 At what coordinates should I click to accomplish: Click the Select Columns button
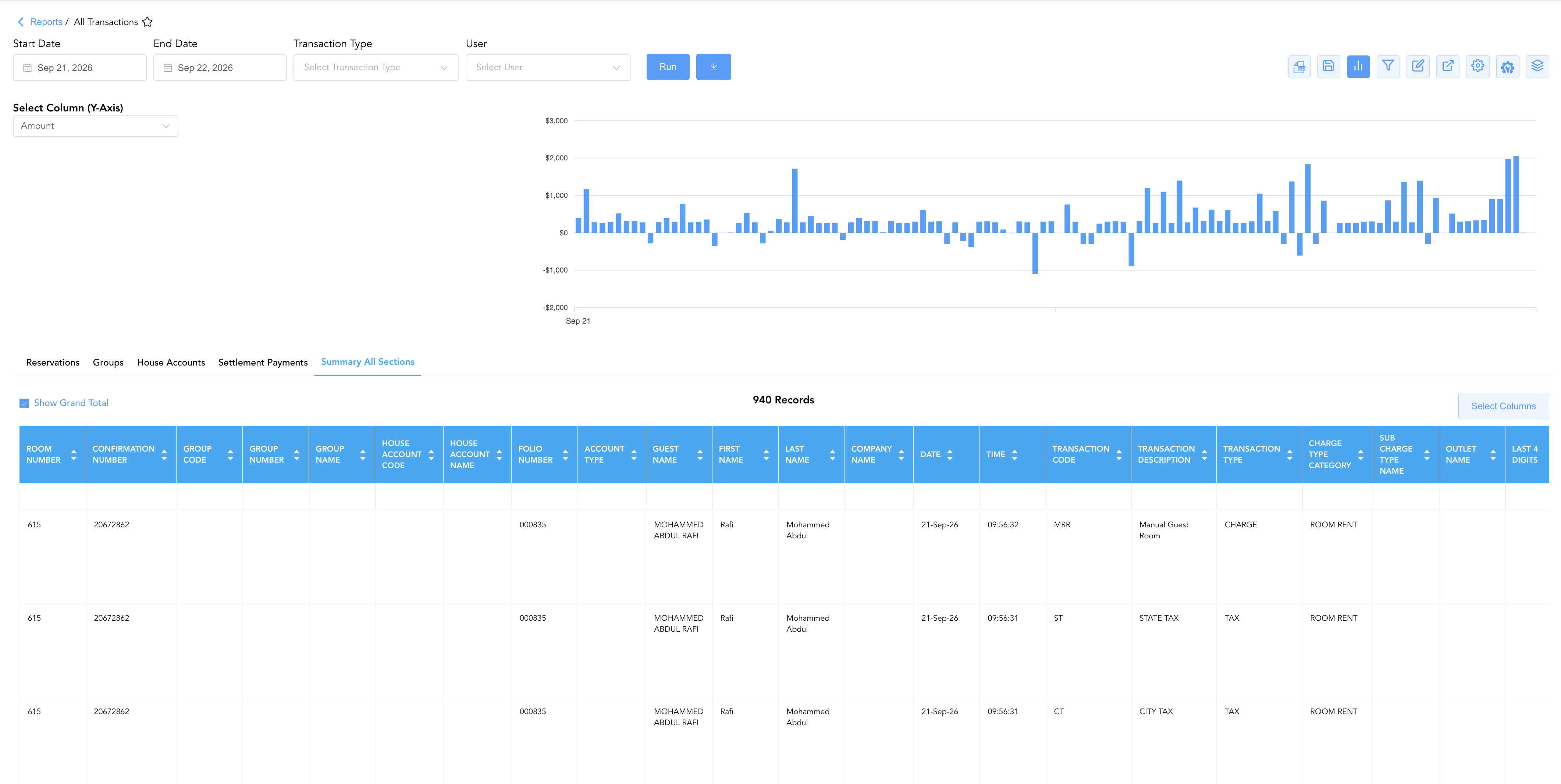1503,406
